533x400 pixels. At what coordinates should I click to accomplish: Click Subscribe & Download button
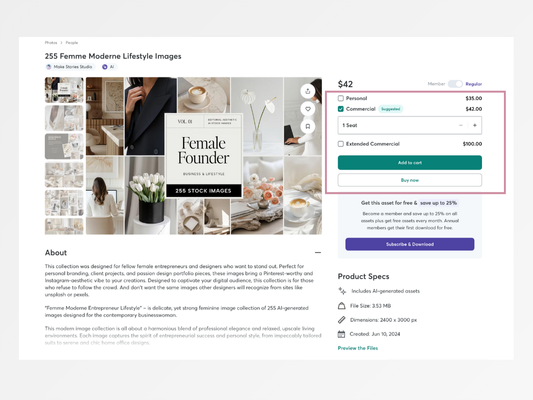click(410, 244)
